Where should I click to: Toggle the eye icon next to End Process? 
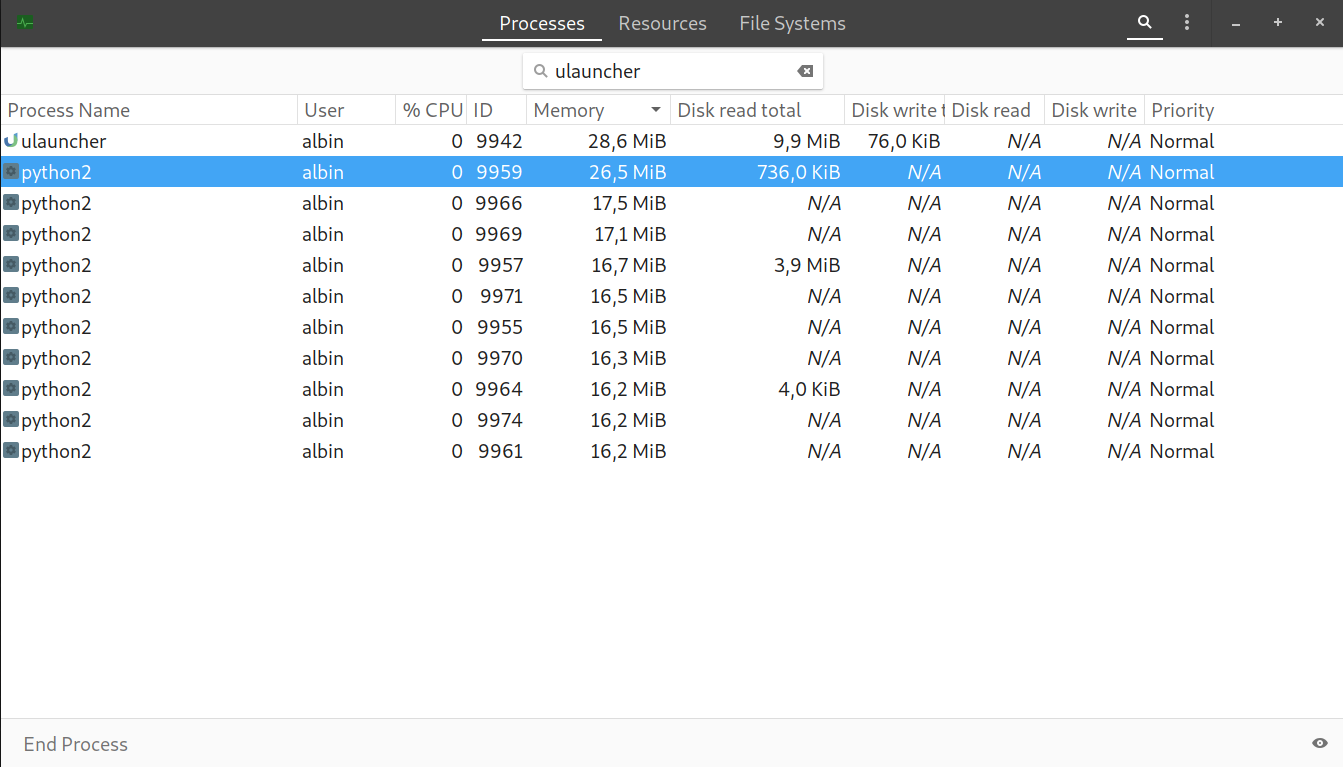1319,744
